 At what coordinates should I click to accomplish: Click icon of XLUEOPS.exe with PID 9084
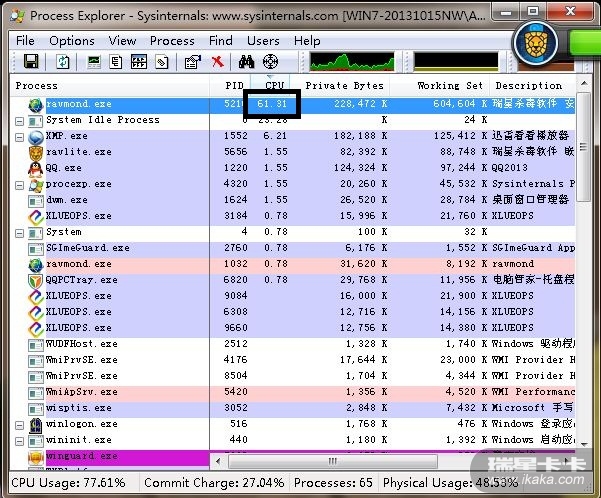[36, 297]
